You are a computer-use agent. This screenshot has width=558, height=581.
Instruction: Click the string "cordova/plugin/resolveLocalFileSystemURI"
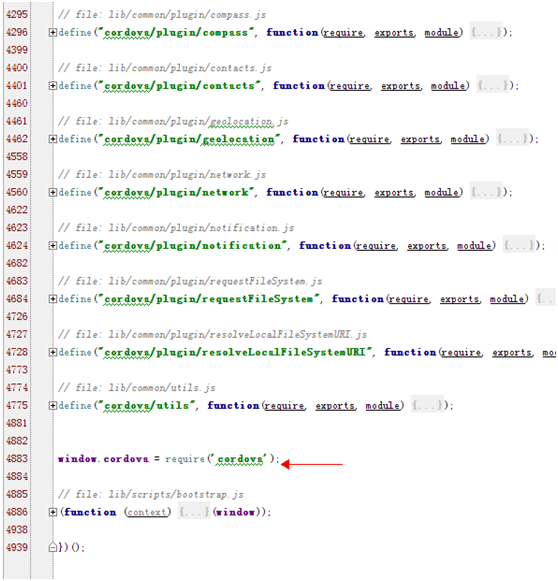235,353
